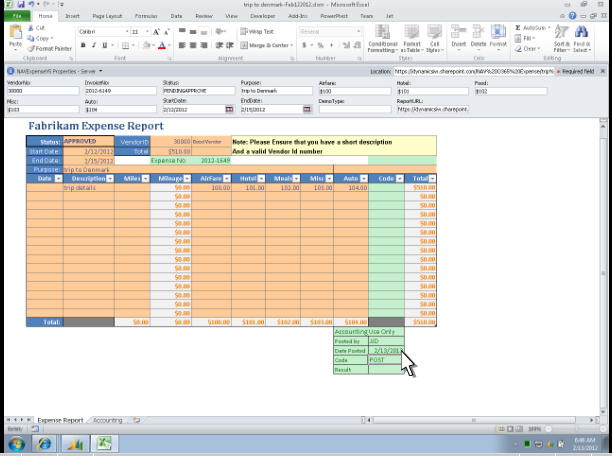The width and height of the screenshot is (612, 456).
Task: Apply Accounting dollar number format
Action: pyautogui.click(x=304, y=45)
